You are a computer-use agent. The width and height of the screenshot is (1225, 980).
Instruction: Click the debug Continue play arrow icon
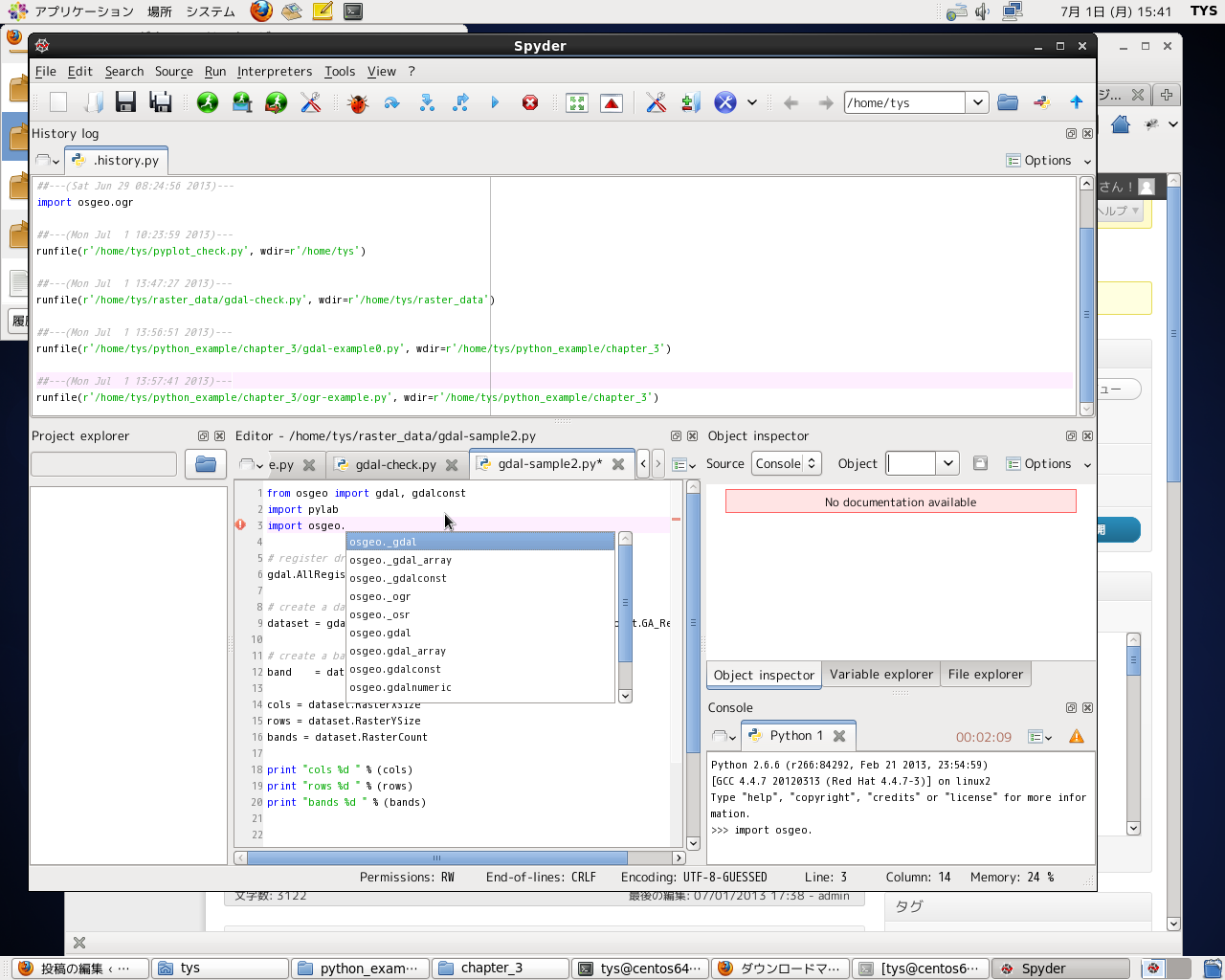click(495, 102)
